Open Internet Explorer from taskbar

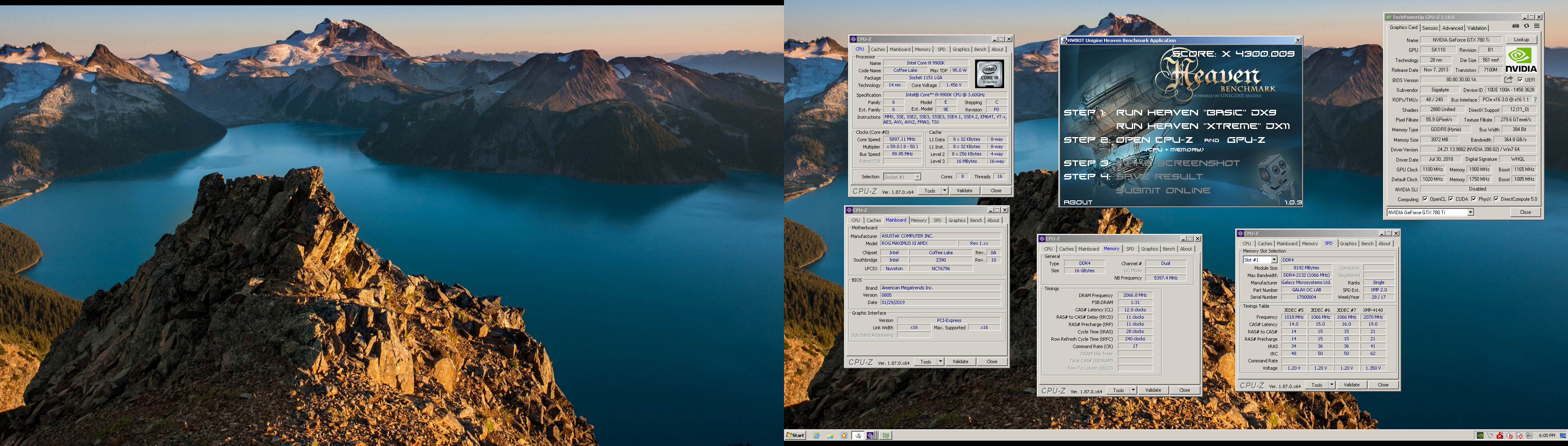(816, 436)
